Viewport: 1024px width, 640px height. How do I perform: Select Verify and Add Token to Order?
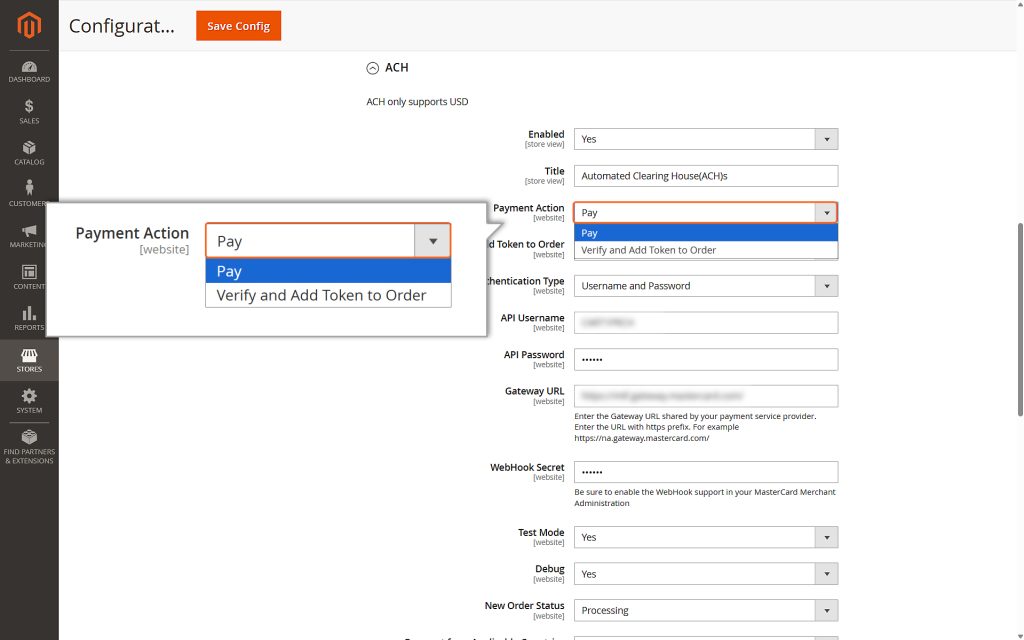pyautogui.click(x=327, y=296)
